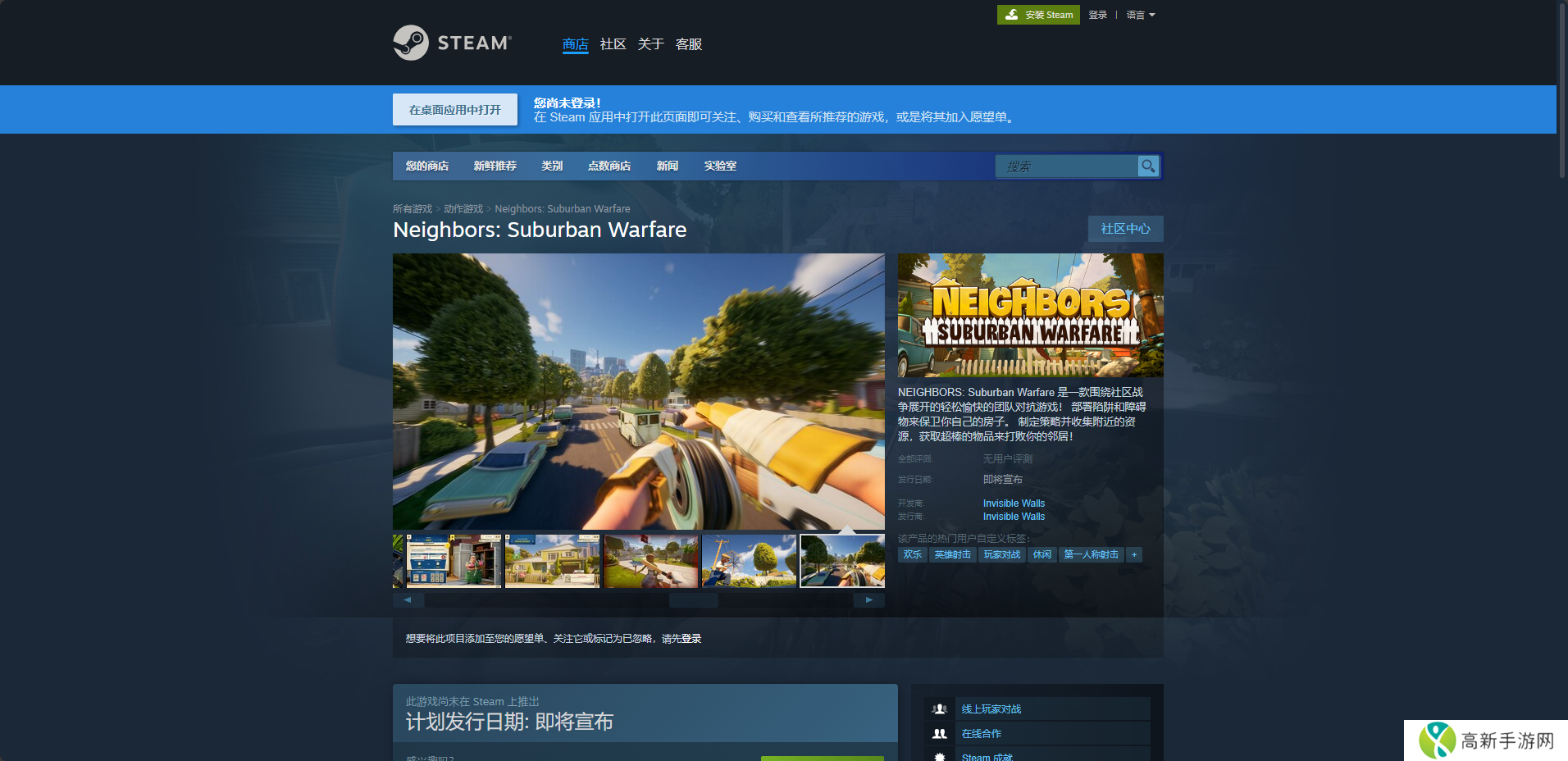Select the yellow house screenshot thumbnail
This screenshot has width=1568, height=761.
(x=552, y=562)
